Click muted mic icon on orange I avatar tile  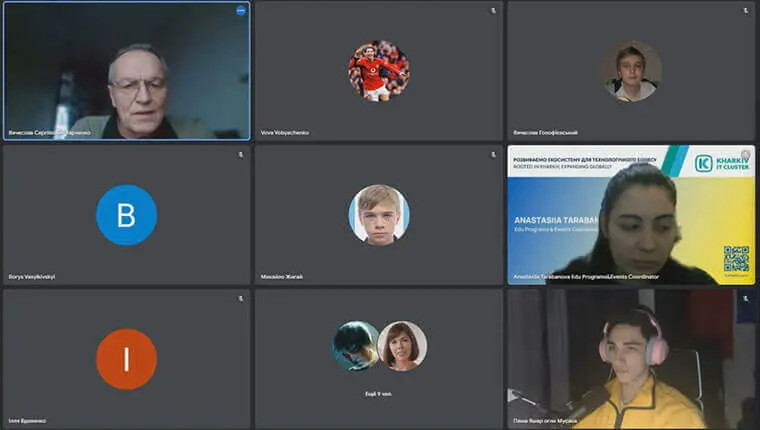point(241,299)
